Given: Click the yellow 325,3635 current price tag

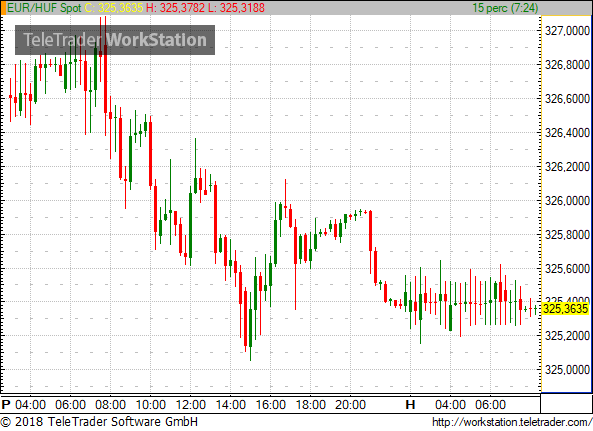Looking at the screenshot, I should point(566,309).
